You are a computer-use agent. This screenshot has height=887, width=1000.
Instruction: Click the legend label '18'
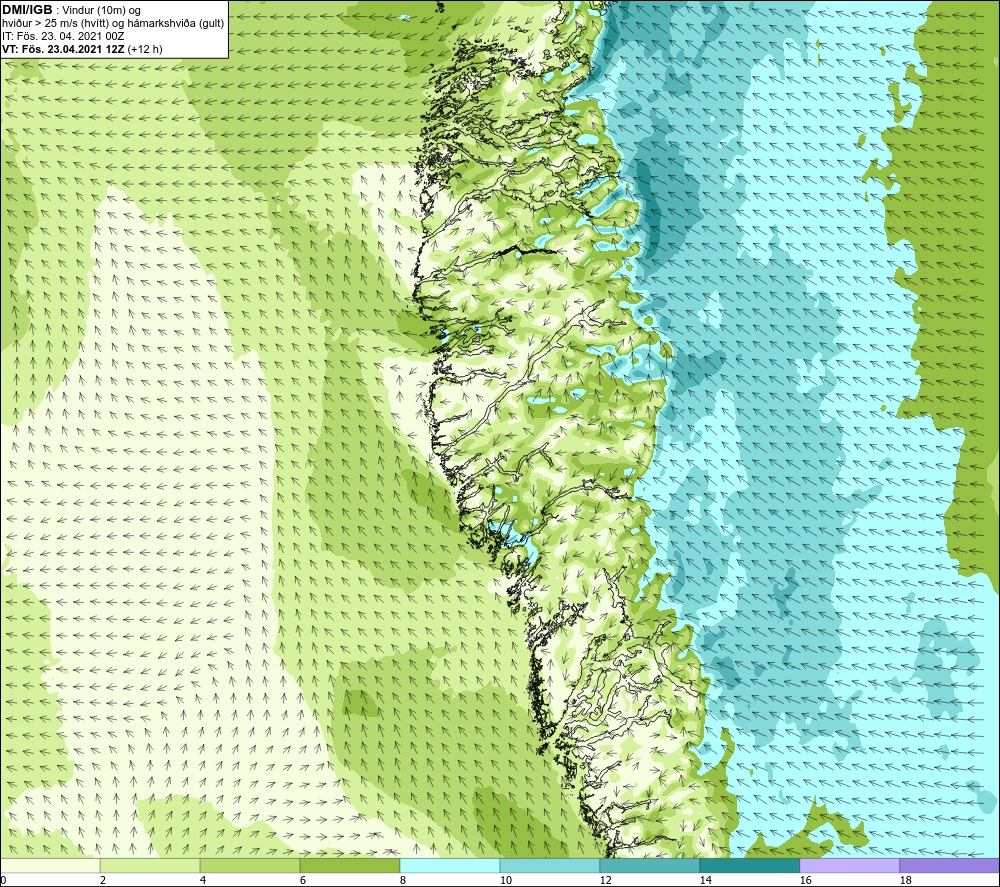(x=905, y=881)
